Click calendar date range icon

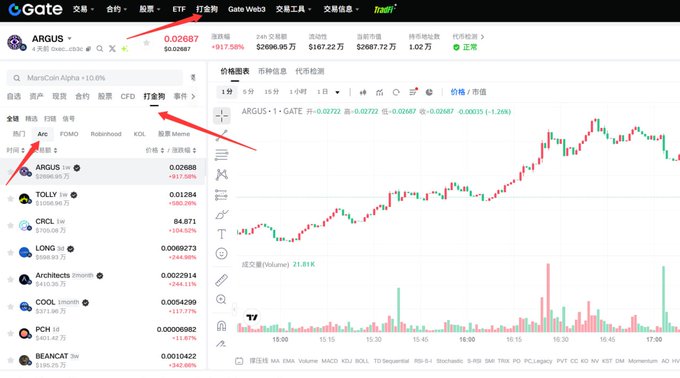239,361
